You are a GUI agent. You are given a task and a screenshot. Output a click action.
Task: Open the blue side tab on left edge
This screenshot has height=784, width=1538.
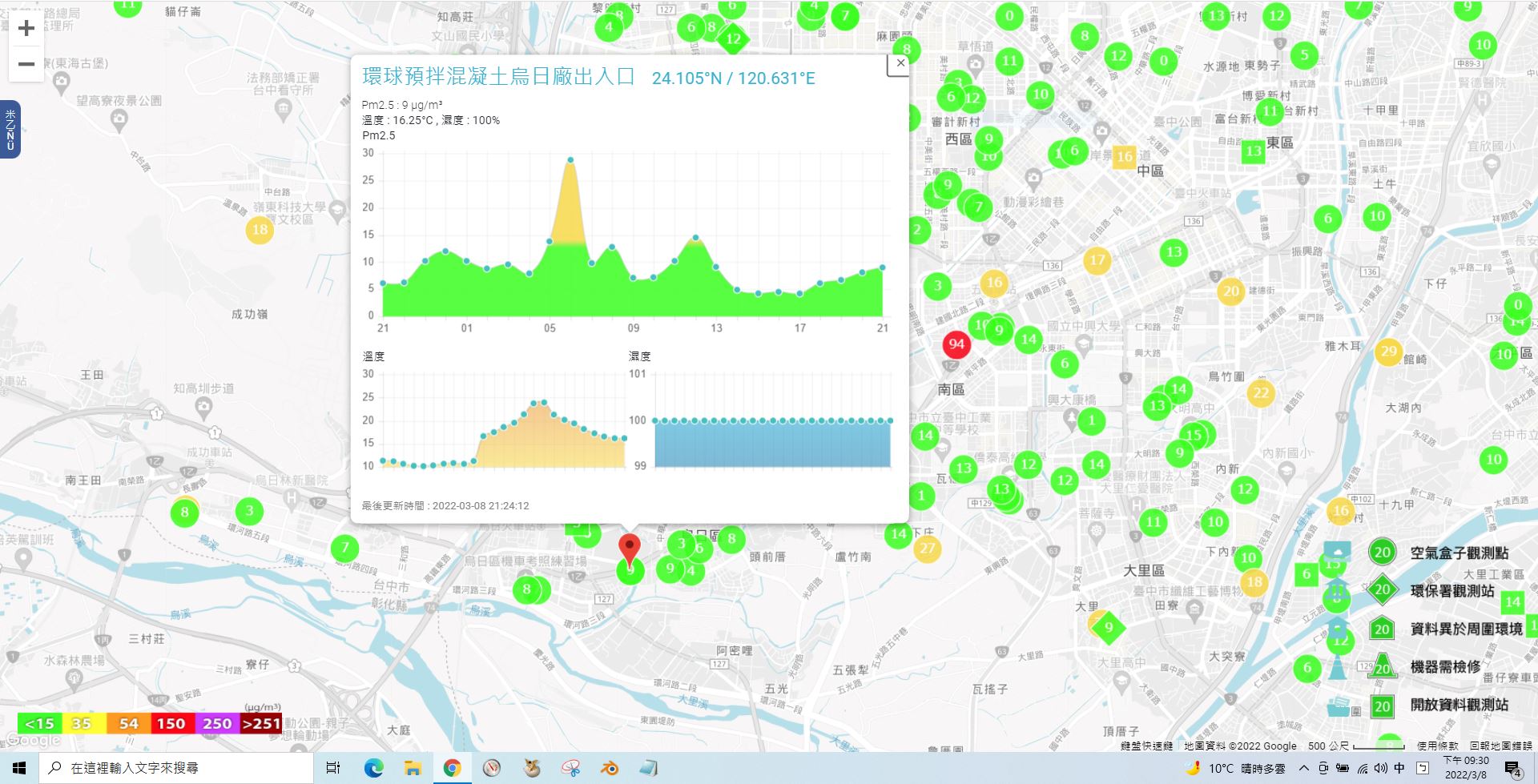point(10,130)
